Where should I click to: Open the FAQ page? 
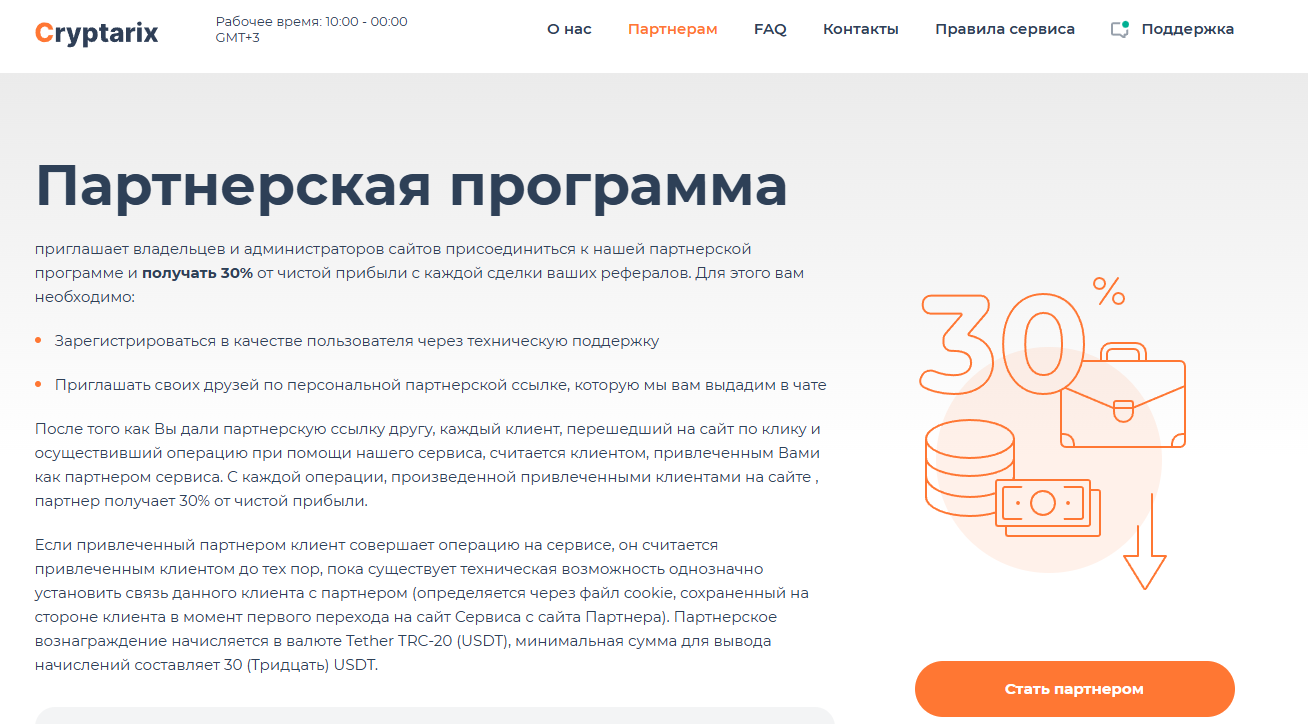pos(770,29)
